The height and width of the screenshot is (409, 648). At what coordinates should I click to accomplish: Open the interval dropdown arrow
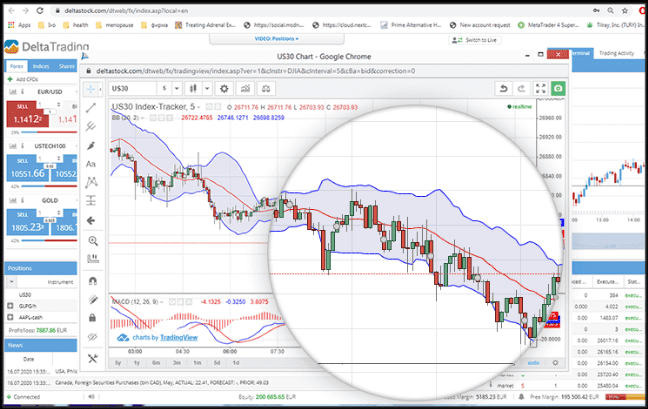(176, 88)
